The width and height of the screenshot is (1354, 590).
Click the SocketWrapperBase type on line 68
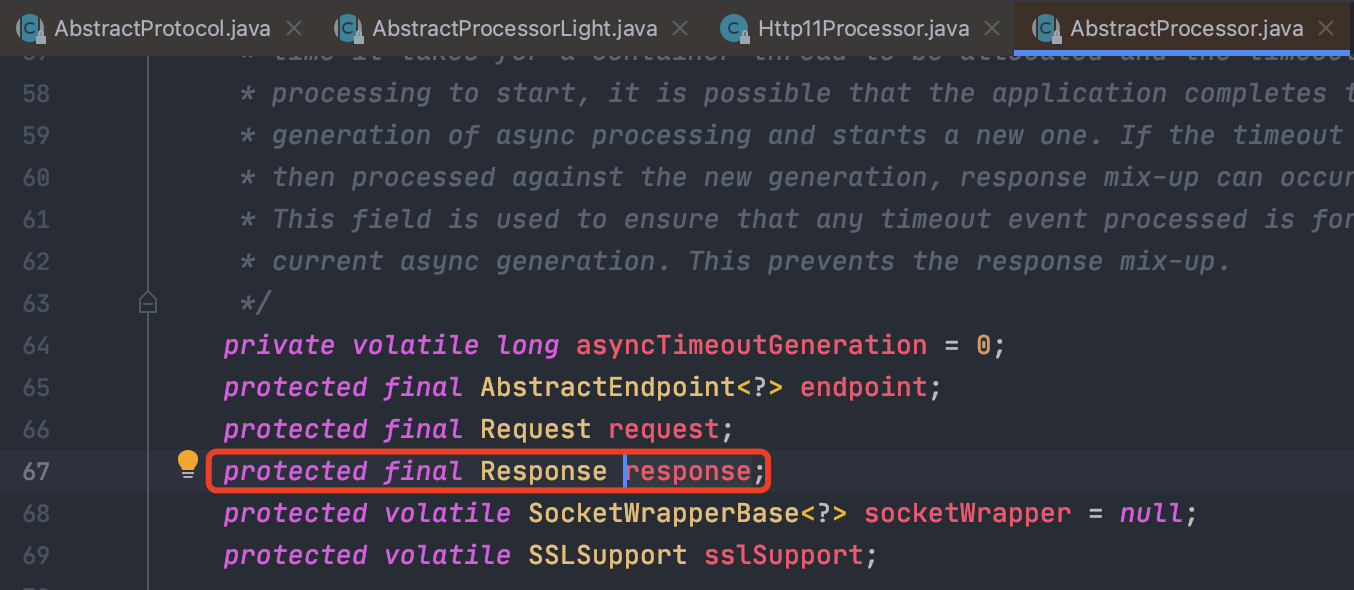[663, 513]
